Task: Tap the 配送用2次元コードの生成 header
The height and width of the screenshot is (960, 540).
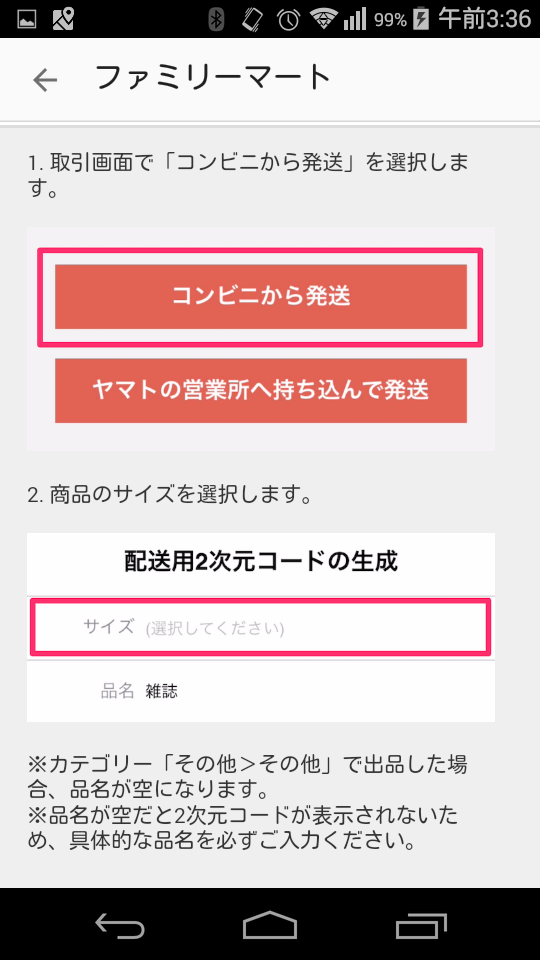Action: tap(261, 562)
